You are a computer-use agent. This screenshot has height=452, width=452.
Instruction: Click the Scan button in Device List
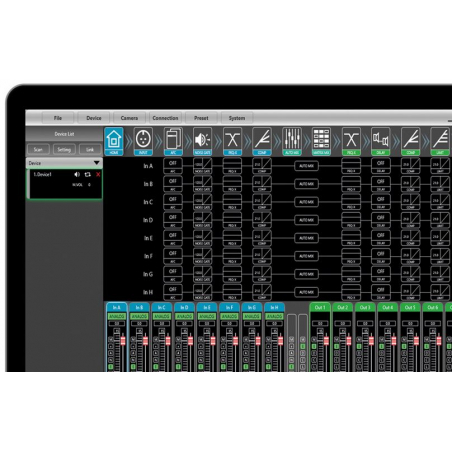coord(38,149)
